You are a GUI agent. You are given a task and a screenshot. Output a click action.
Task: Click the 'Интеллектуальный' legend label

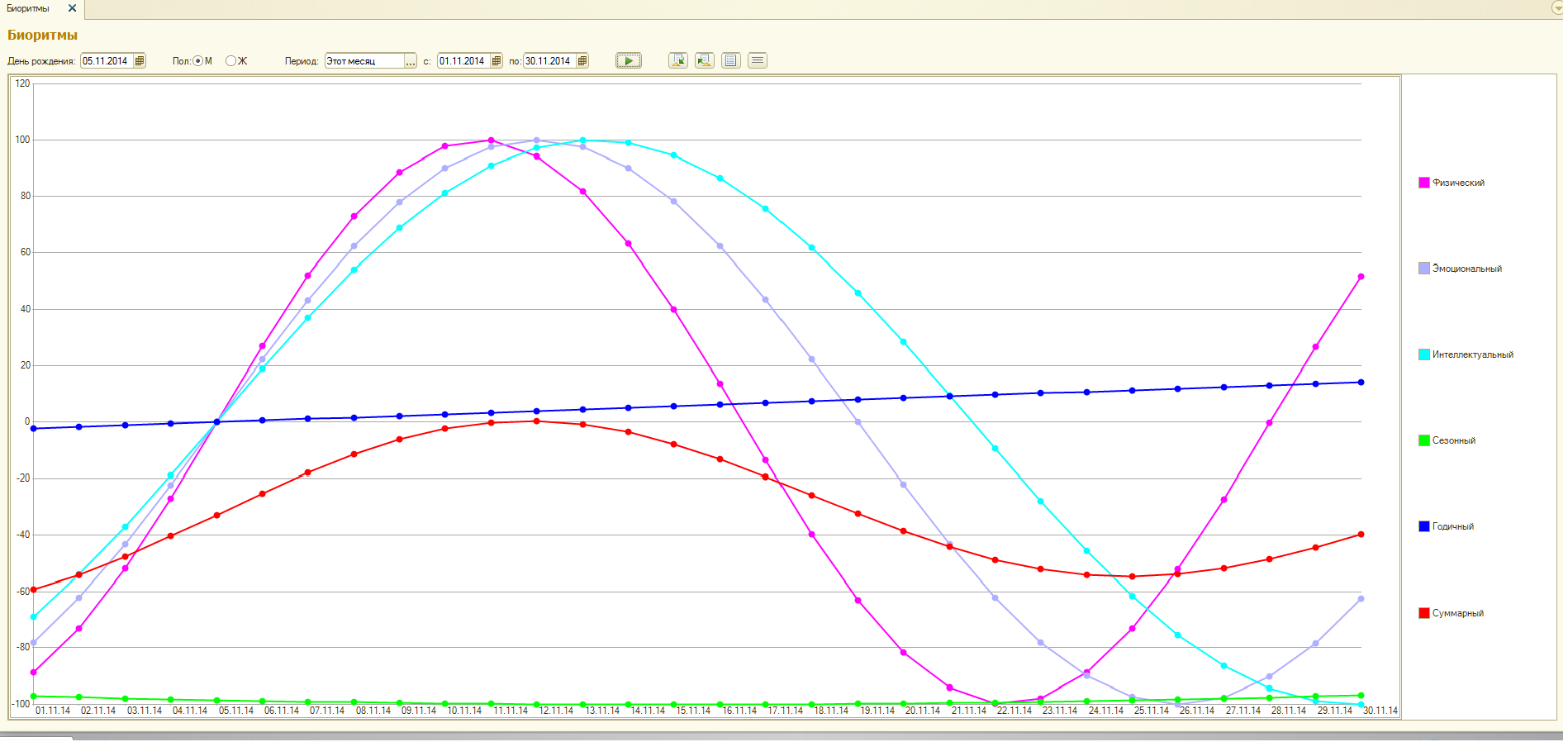pos(1473,354)
